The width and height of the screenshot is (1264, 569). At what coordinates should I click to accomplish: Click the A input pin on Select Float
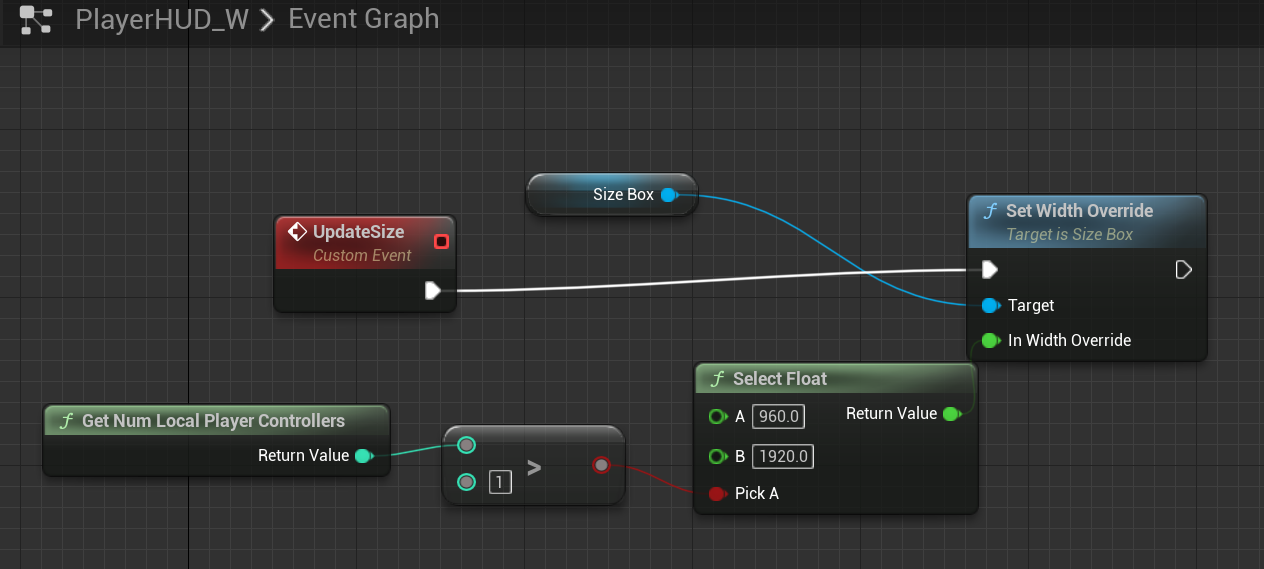click(x=717, y=416)
